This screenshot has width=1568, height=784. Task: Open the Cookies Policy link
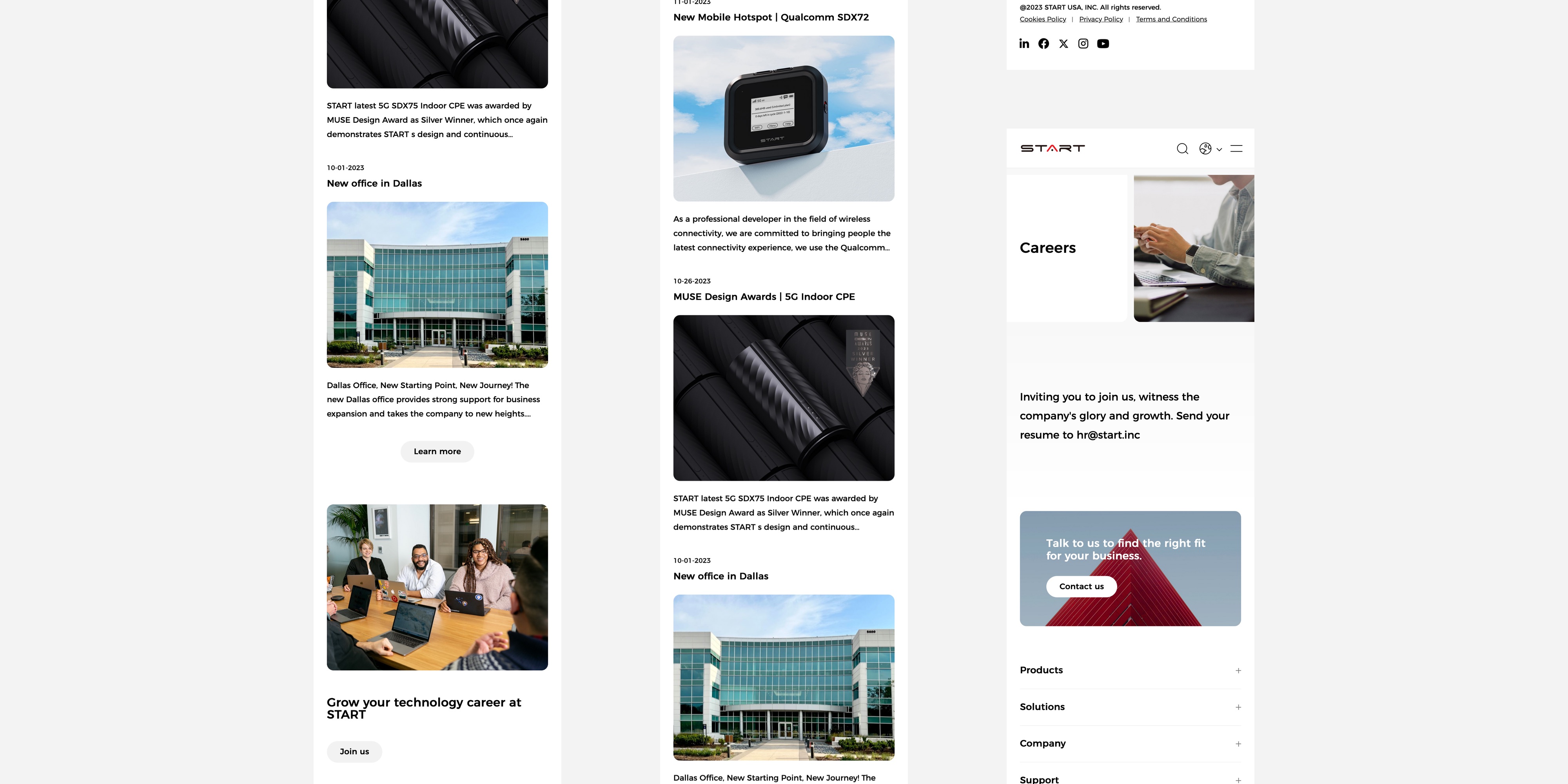coord(1043,20)
